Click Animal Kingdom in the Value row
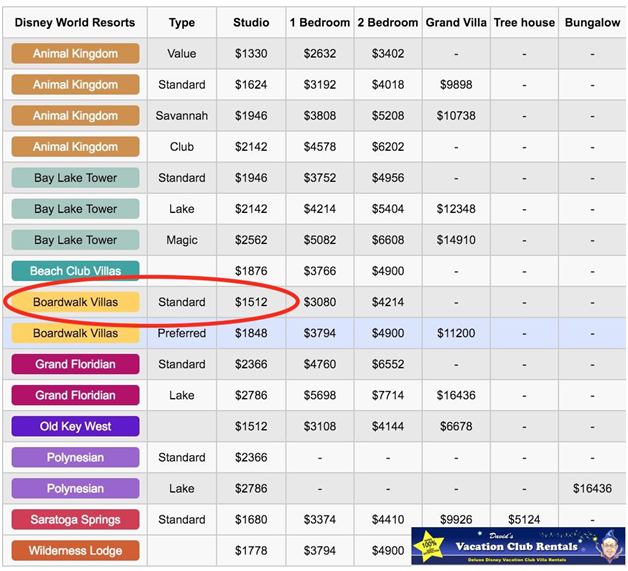The image size is (628, 571). click(x=75, y=54)
